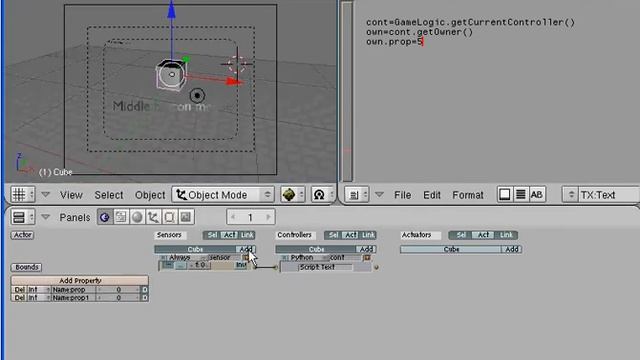Add a new actuator to Cube

pyautogui.click(x=511, y=249)
